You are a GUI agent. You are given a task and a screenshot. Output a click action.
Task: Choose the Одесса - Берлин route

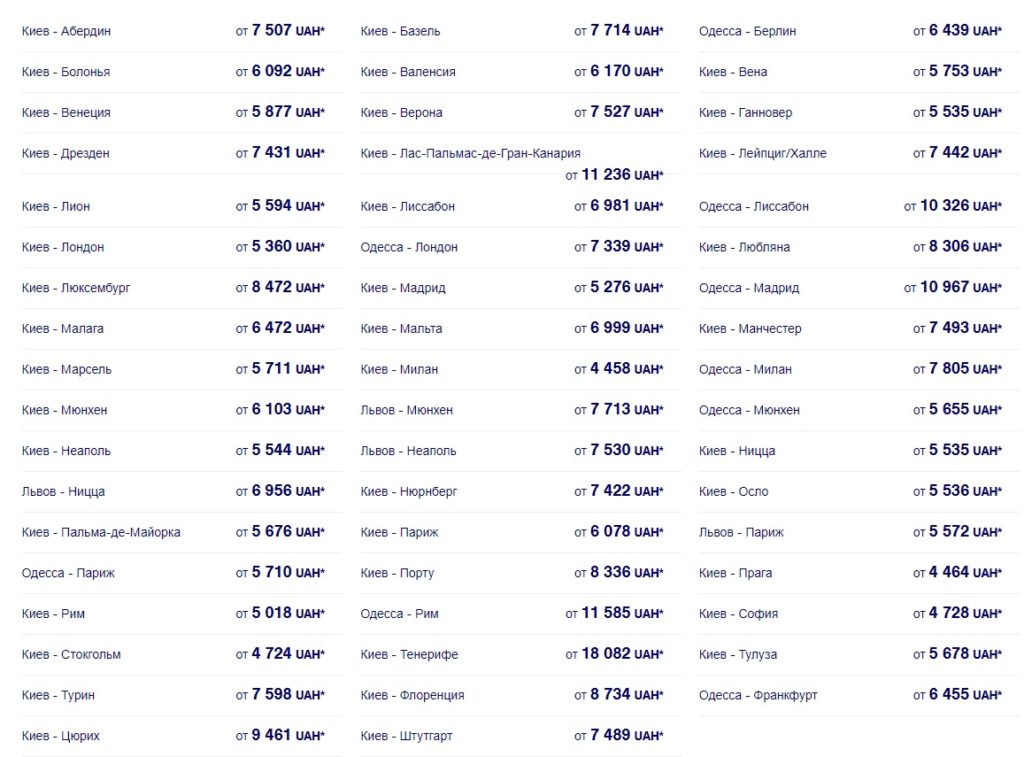(x=747, y=31)
